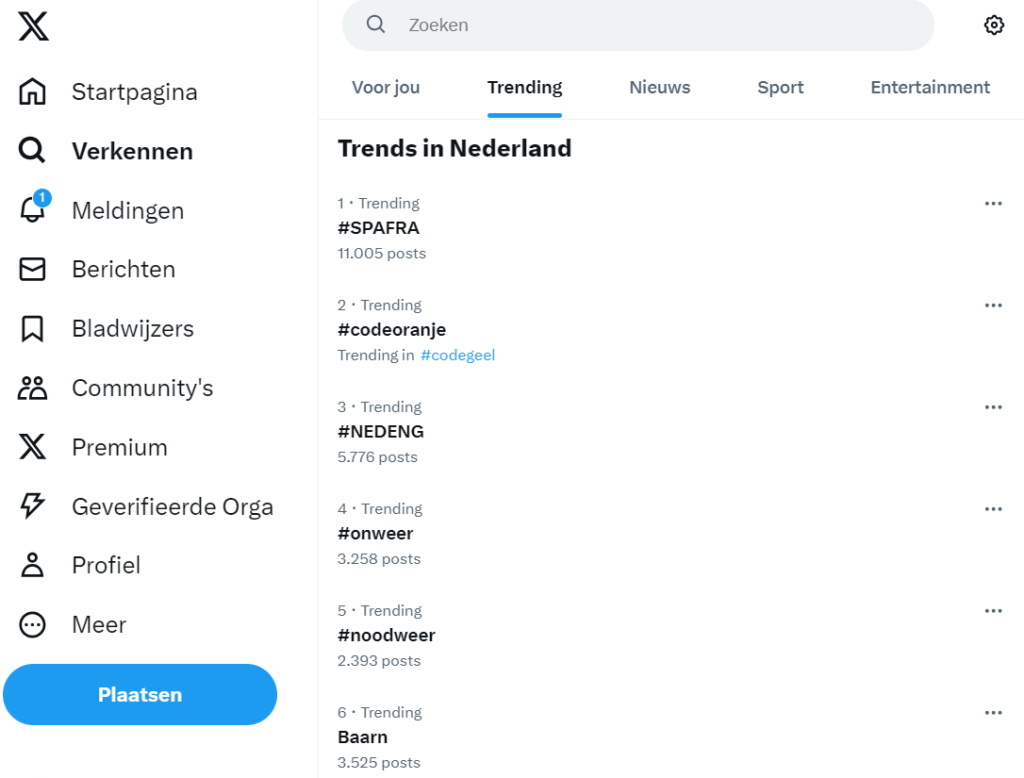
Task: Open Meldingen via the bell icon
Action: (33, 211)
